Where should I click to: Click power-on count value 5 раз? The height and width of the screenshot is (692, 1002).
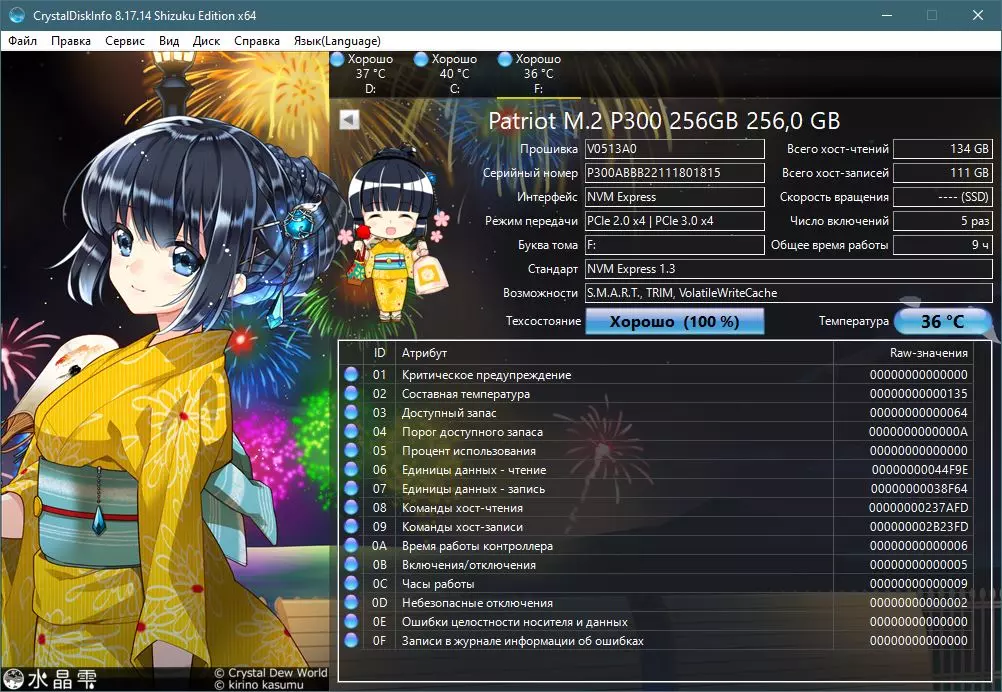(943, 220)
